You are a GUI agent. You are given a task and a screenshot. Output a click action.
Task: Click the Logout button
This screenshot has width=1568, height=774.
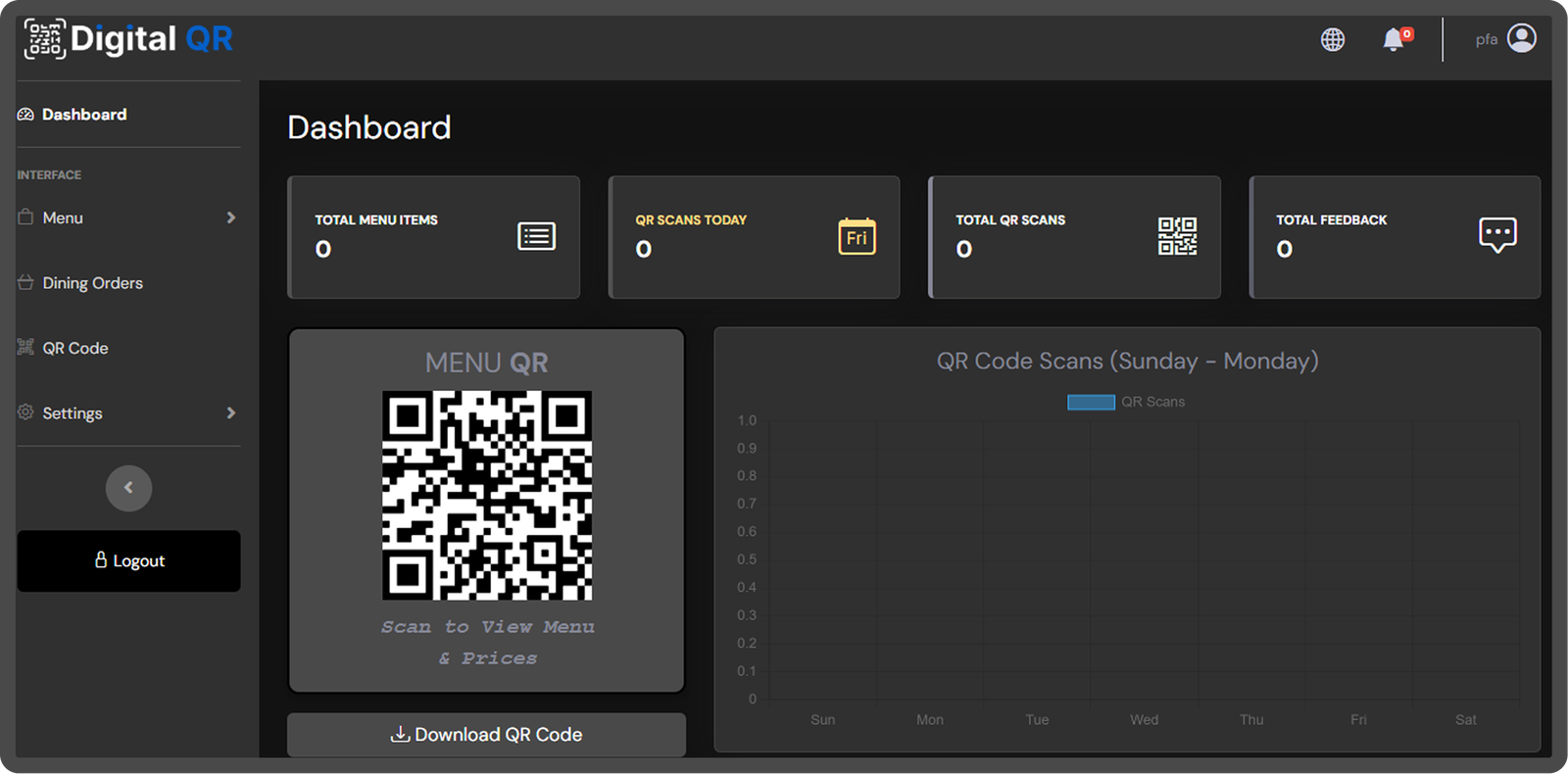click(128, 561)
